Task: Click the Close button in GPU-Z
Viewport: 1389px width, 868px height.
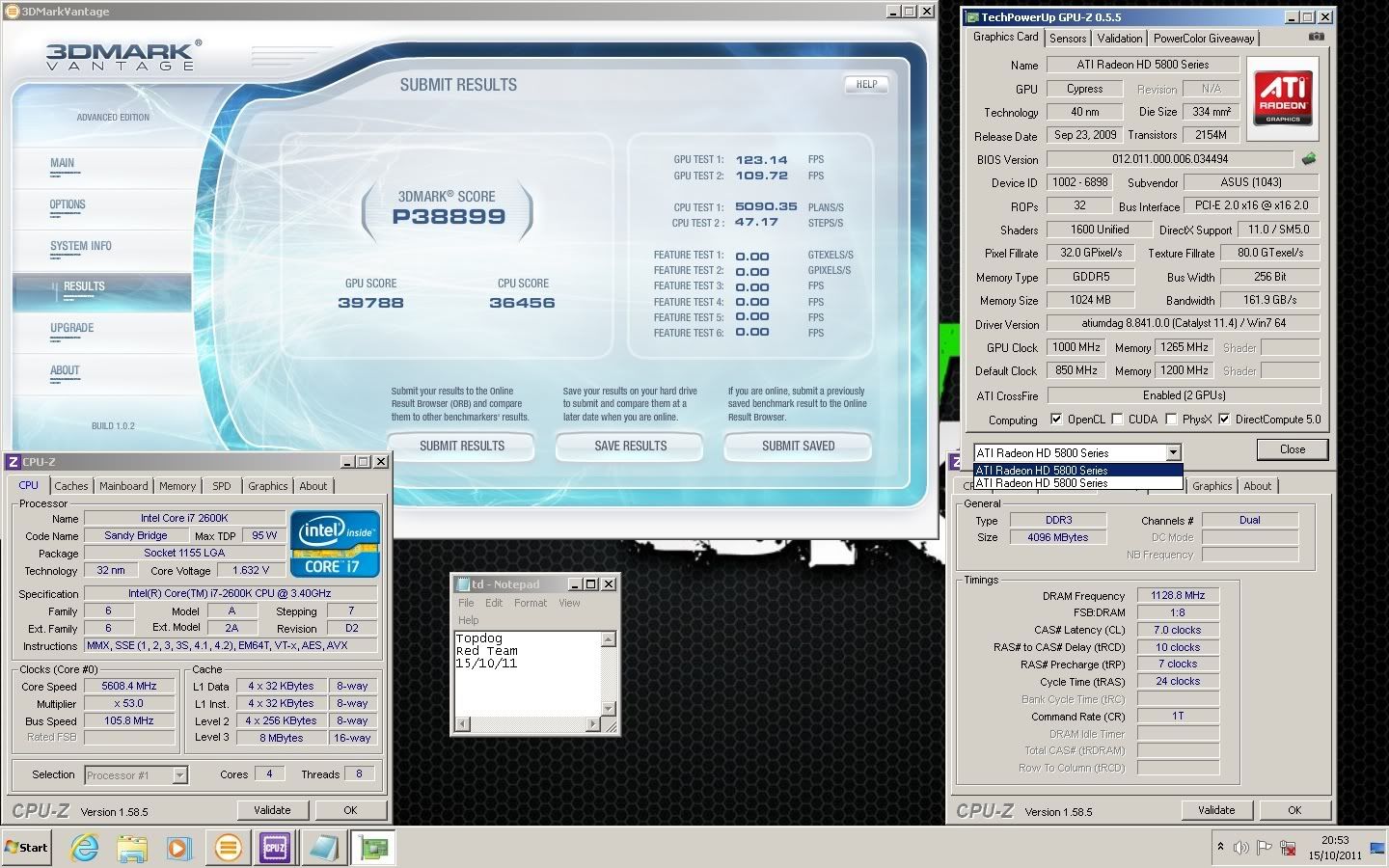Action: point(1293,449)
